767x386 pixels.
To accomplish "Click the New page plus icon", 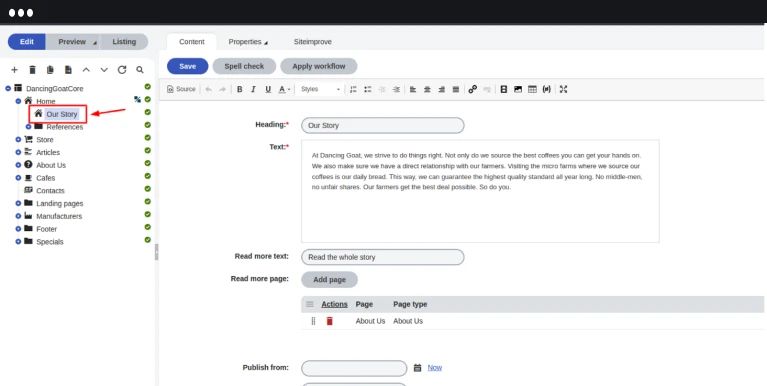I will point(14,70).
